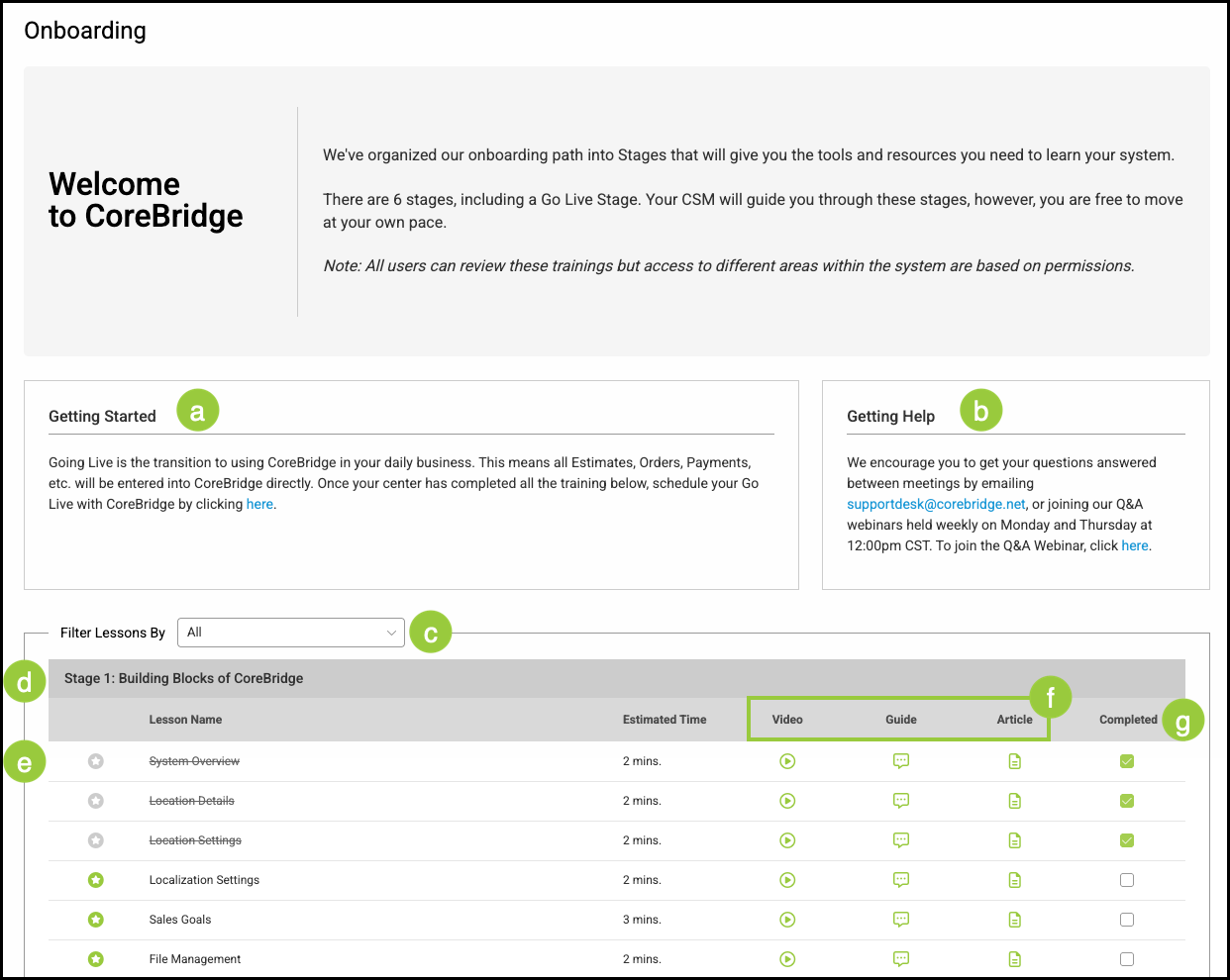The height and width of the screenshot is (980, 1230).
Task: Open the File Management article
Action: pyautogui.click(x=1015, y=959)
